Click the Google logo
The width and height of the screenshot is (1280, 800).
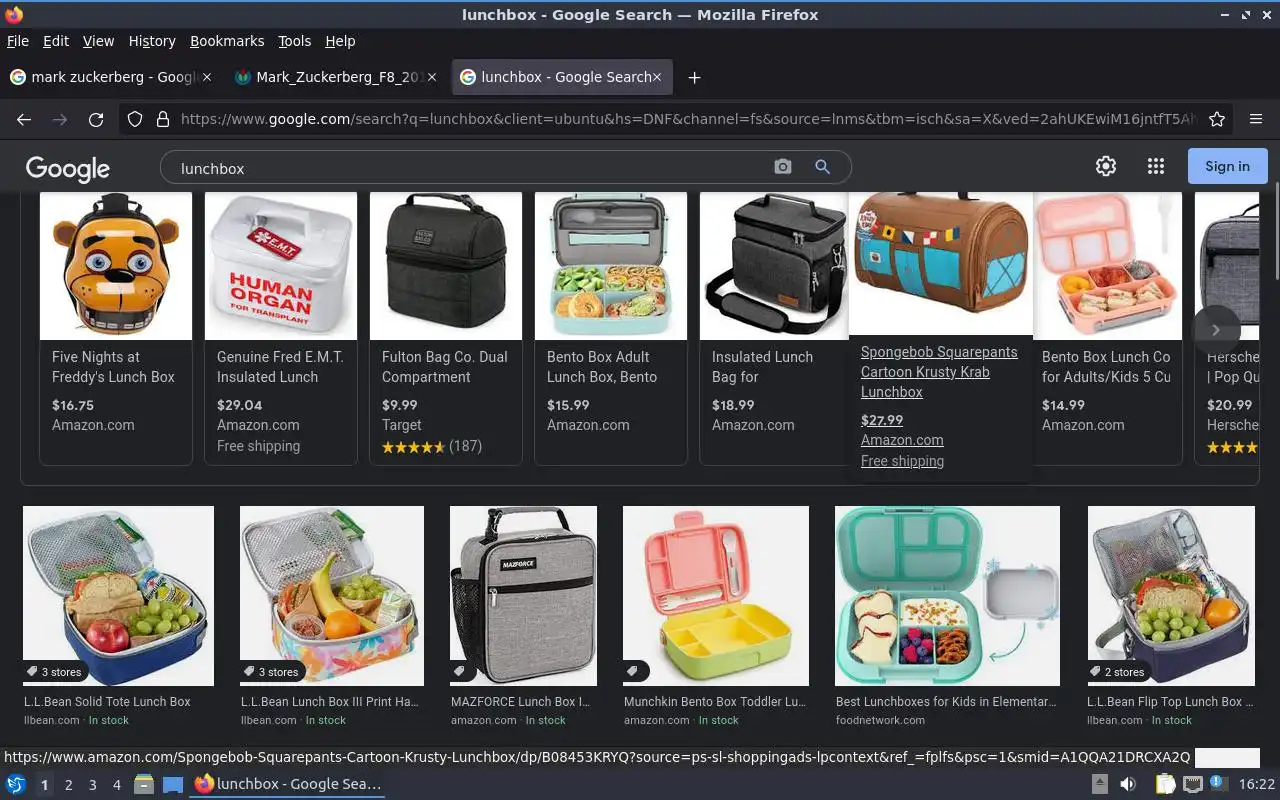(67, 168)
